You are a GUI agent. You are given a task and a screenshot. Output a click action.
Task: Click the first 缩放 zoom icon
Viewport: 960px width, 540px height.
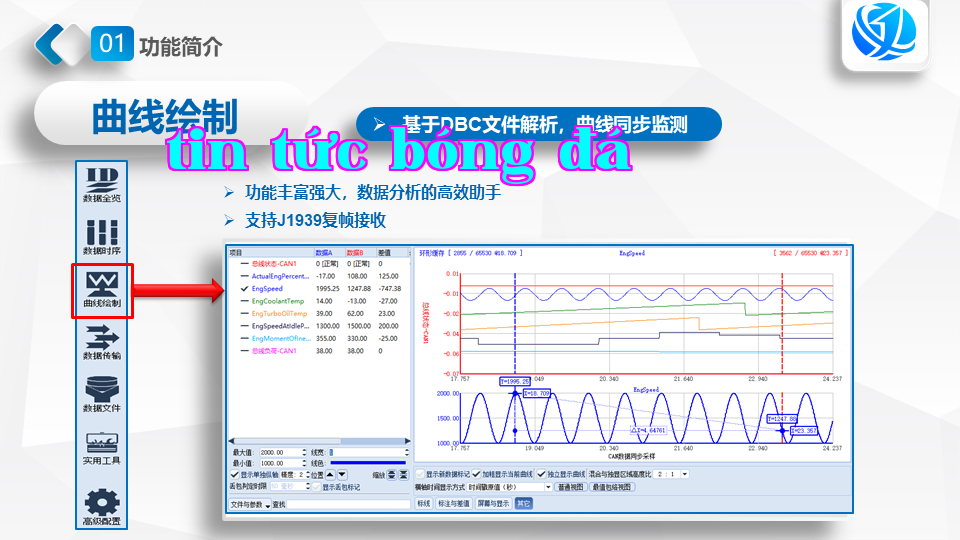[x=391, y=474]
